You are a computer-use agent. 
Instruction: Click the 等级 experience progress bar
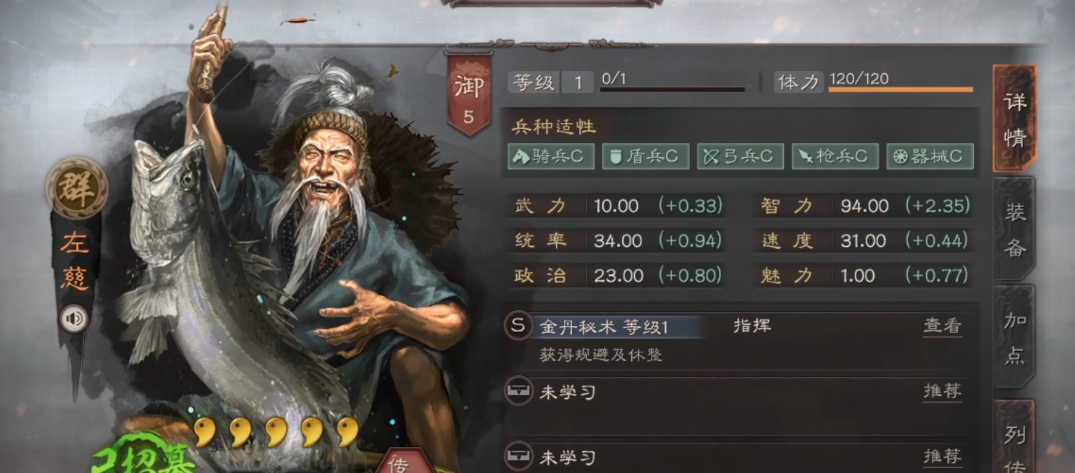(672, 89)
